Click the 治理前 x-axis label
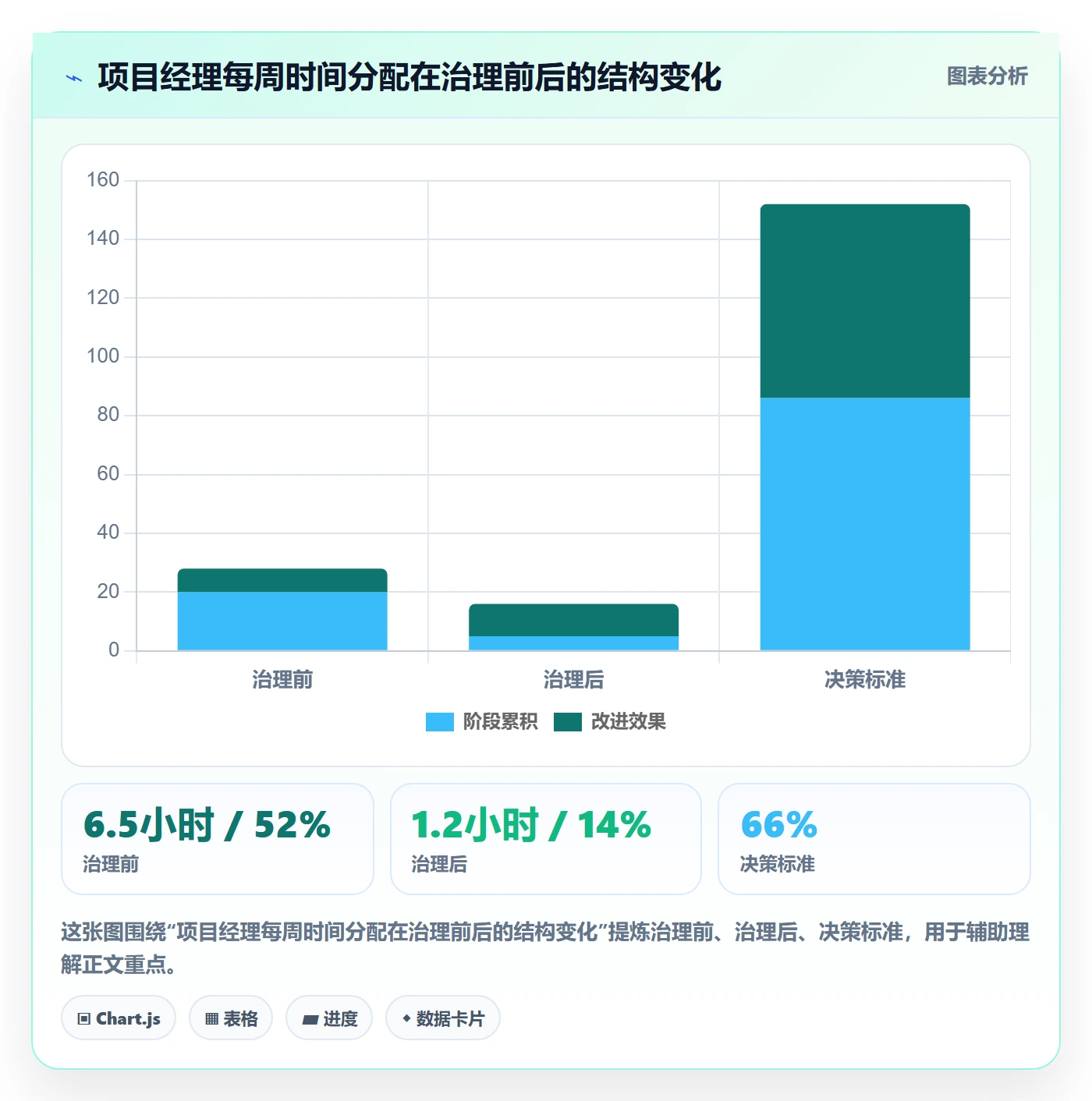Viewport: 1092px width, 1101px height. pyautogui.click(x=282, y=680)
